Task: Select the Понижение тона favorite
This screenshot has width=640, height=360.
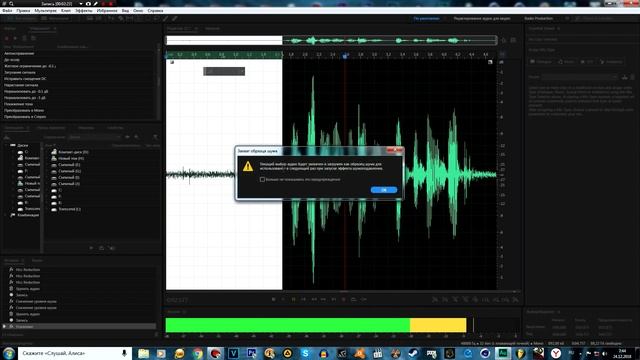Action: [18, 104]
